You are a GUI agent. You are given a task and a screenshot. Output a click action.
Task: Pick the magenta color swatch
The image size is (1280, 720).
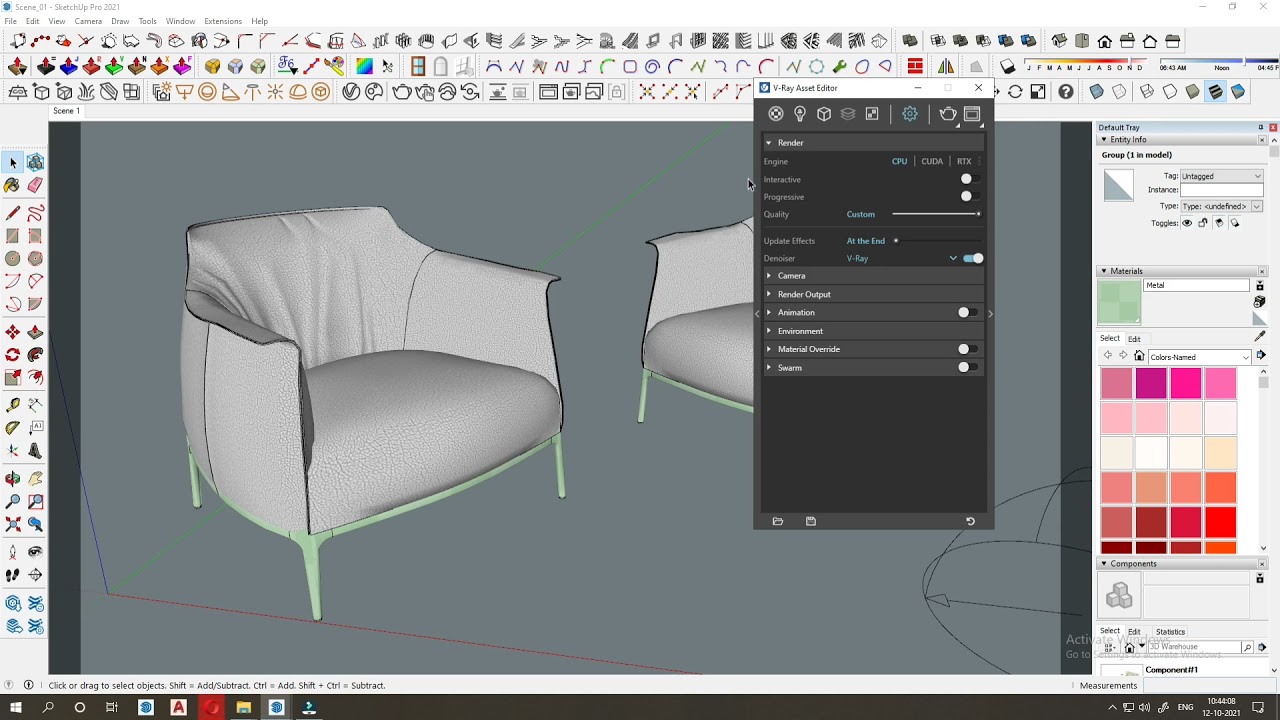click(x=1151, y=383)
